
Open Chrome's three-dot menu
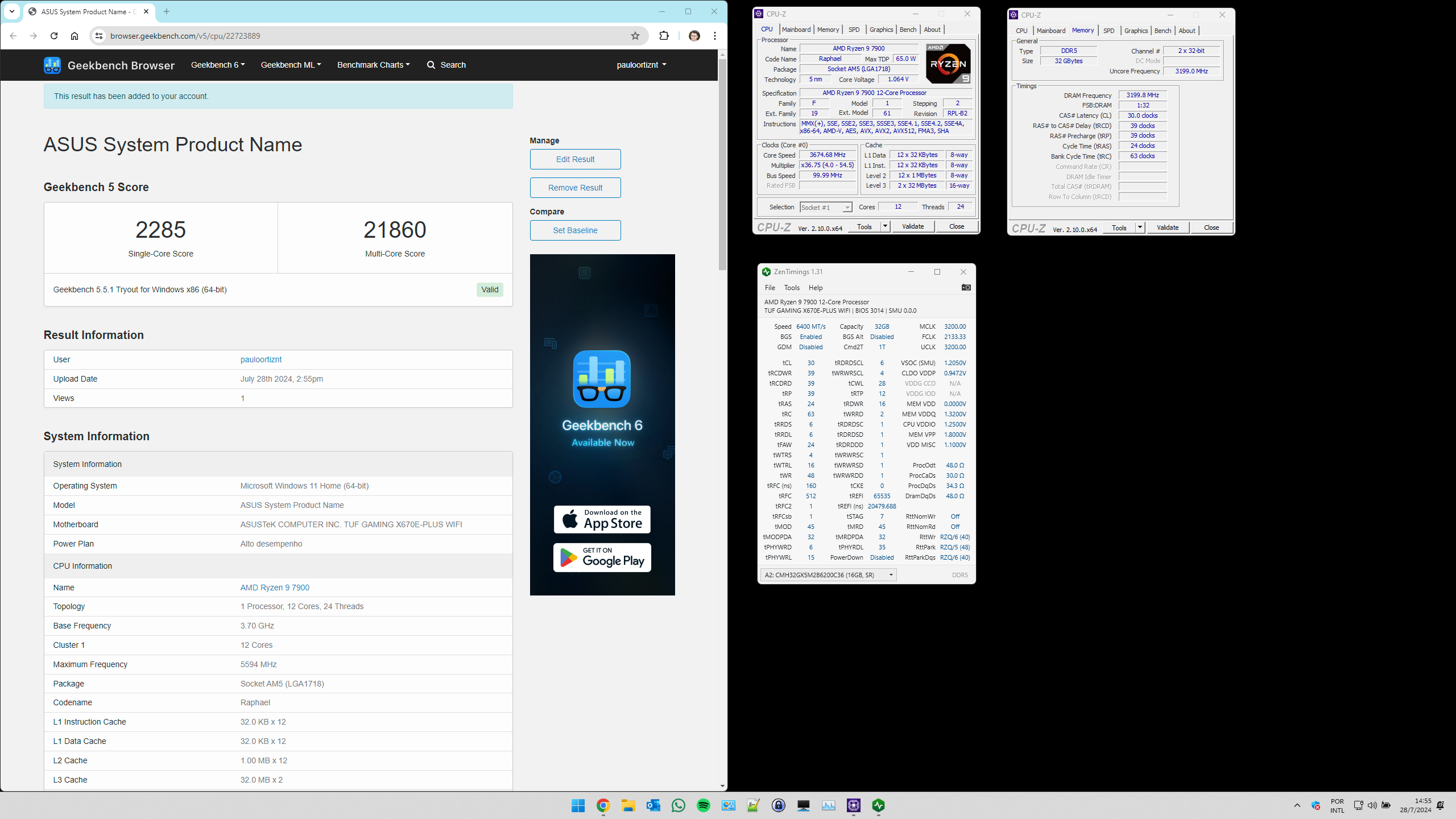(715, 36)
